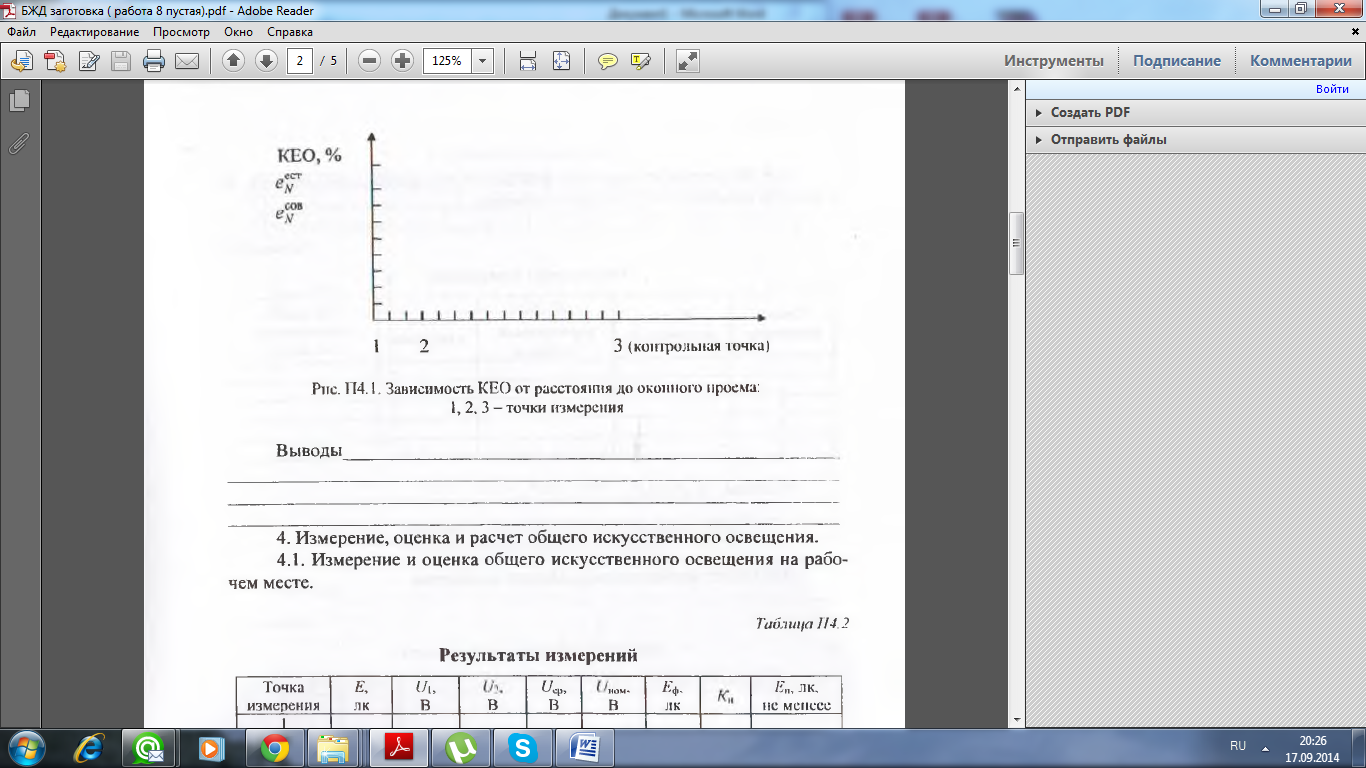Open Skype from the taskbar

[x=521, y=748]
